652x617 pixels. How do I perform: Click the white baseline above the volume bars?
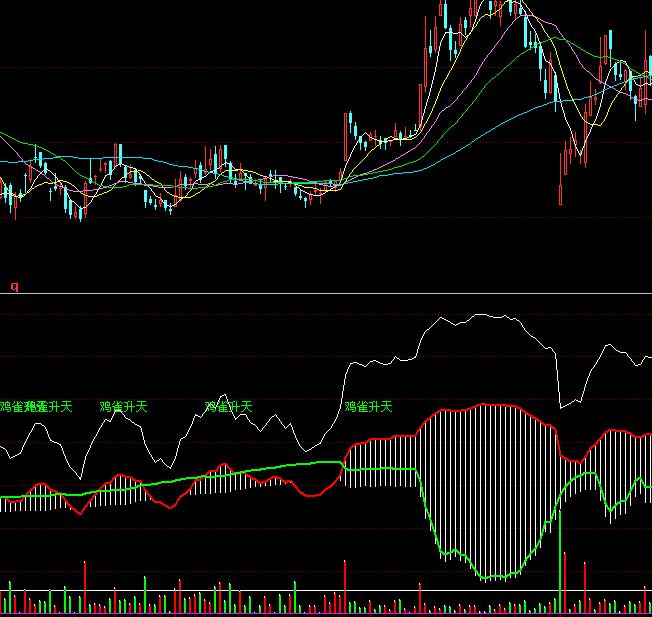tap(326, 591)
